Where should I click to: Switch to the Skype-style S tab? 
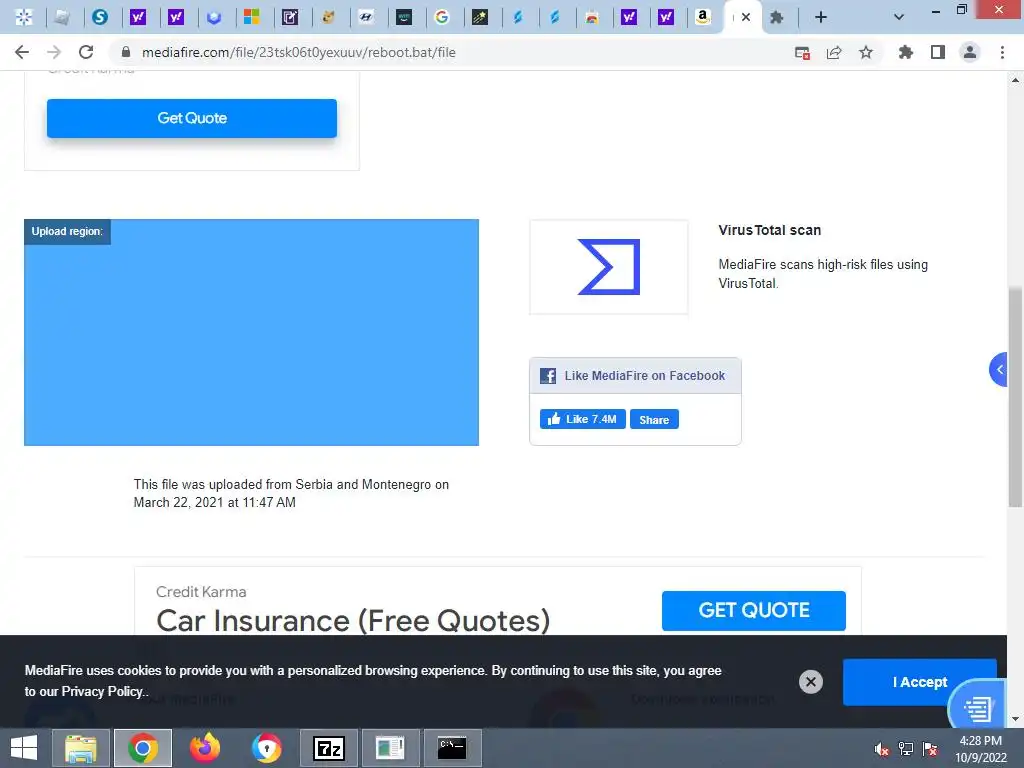click(100, 17)
